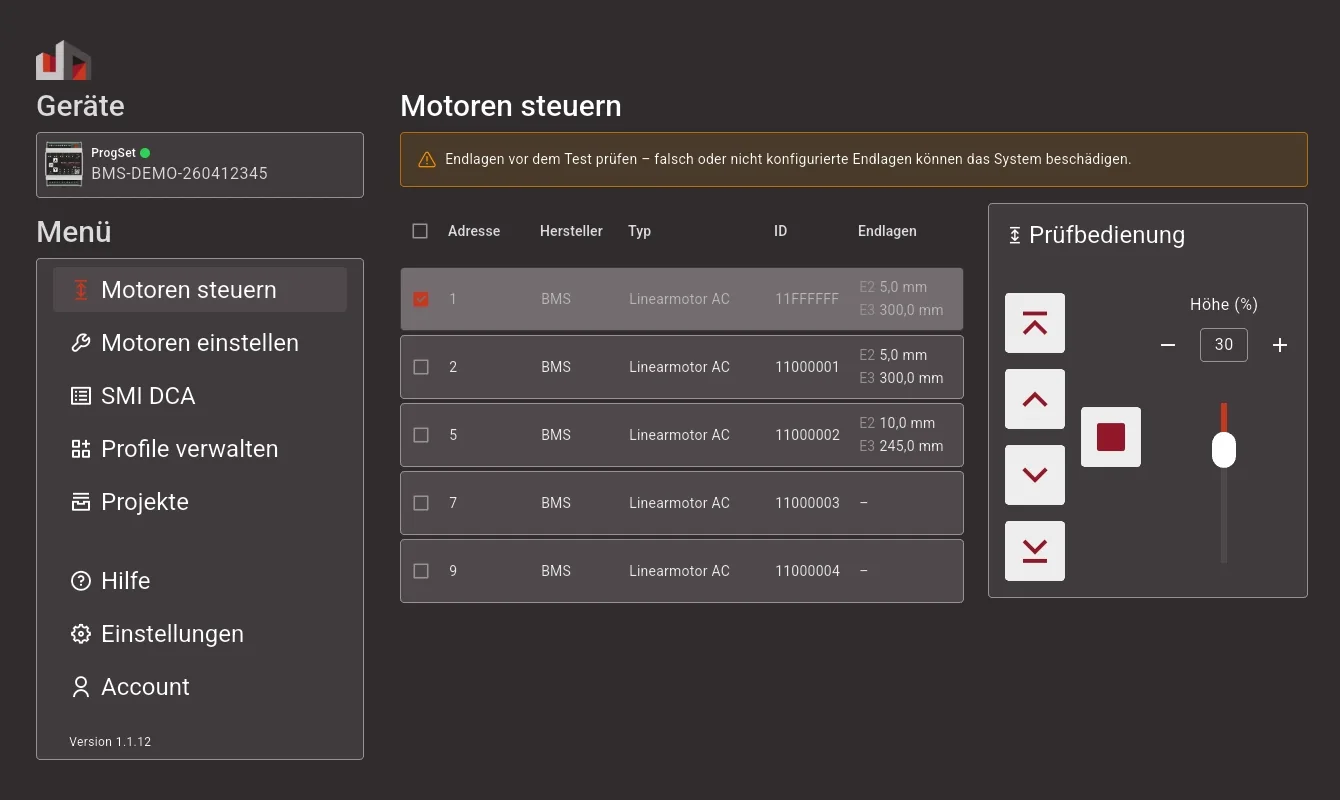This screenshot has height=800, width=1340.
Task: Open the Motoren einstellen menu item
Action: [200, 343]
